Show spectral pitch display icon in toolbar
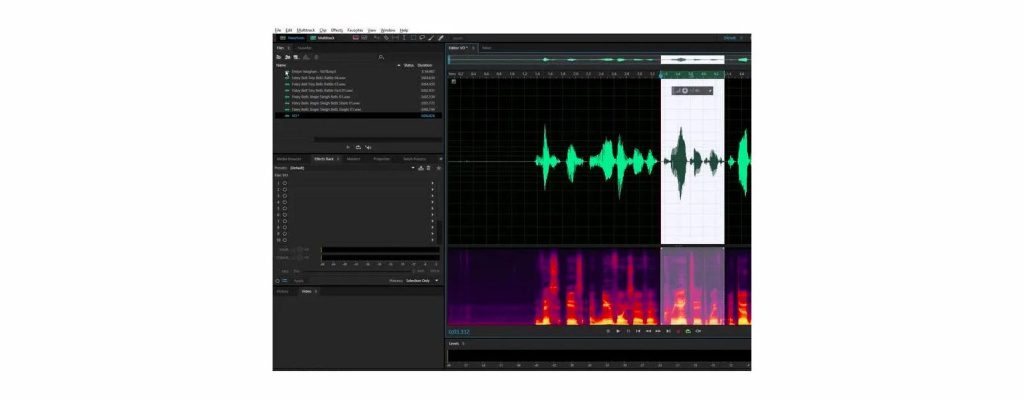1024x399 pixels. pos(364,38)
